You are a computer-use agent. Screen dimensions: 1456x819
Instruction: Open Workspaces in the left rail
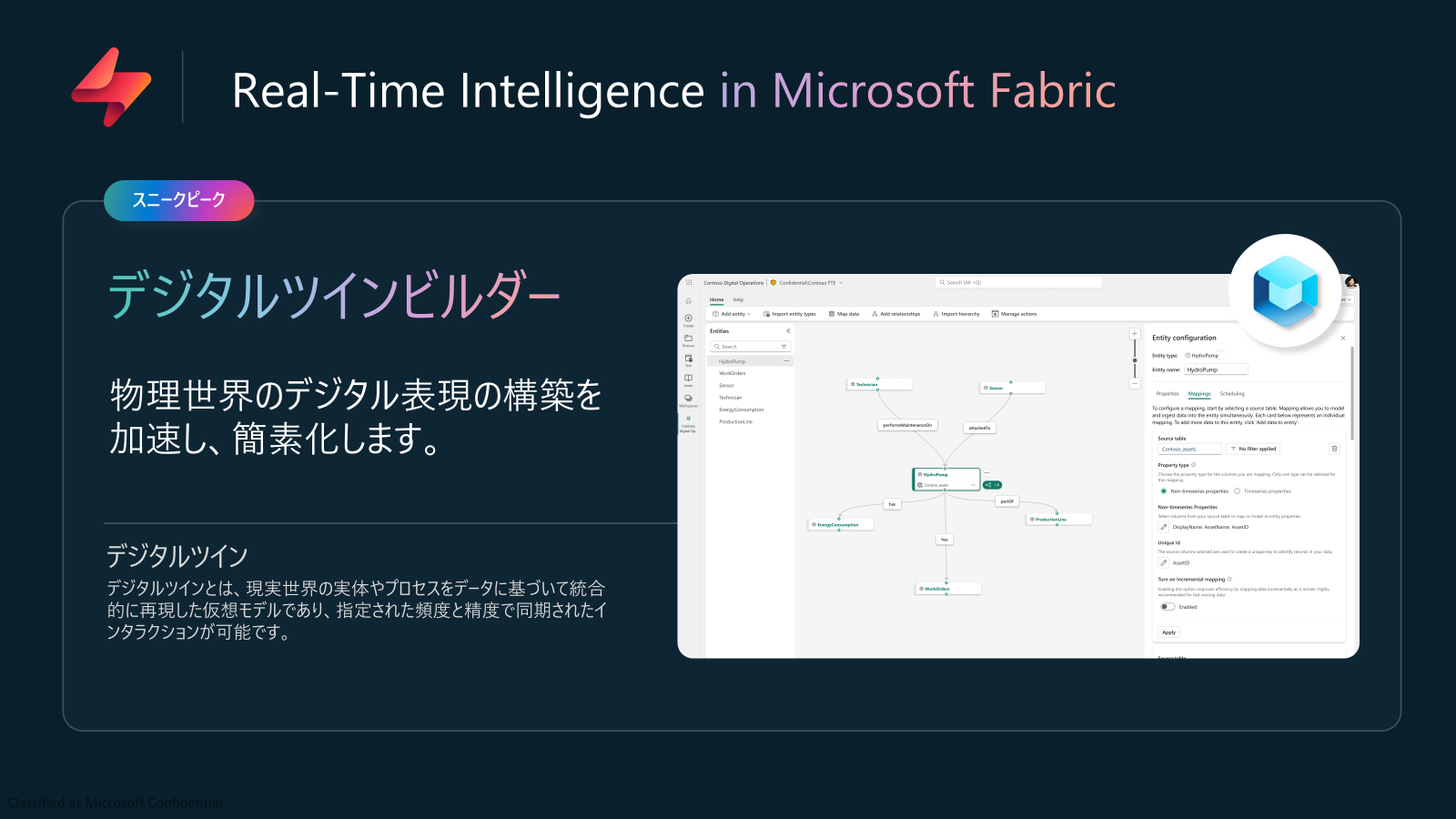[689, 400]
